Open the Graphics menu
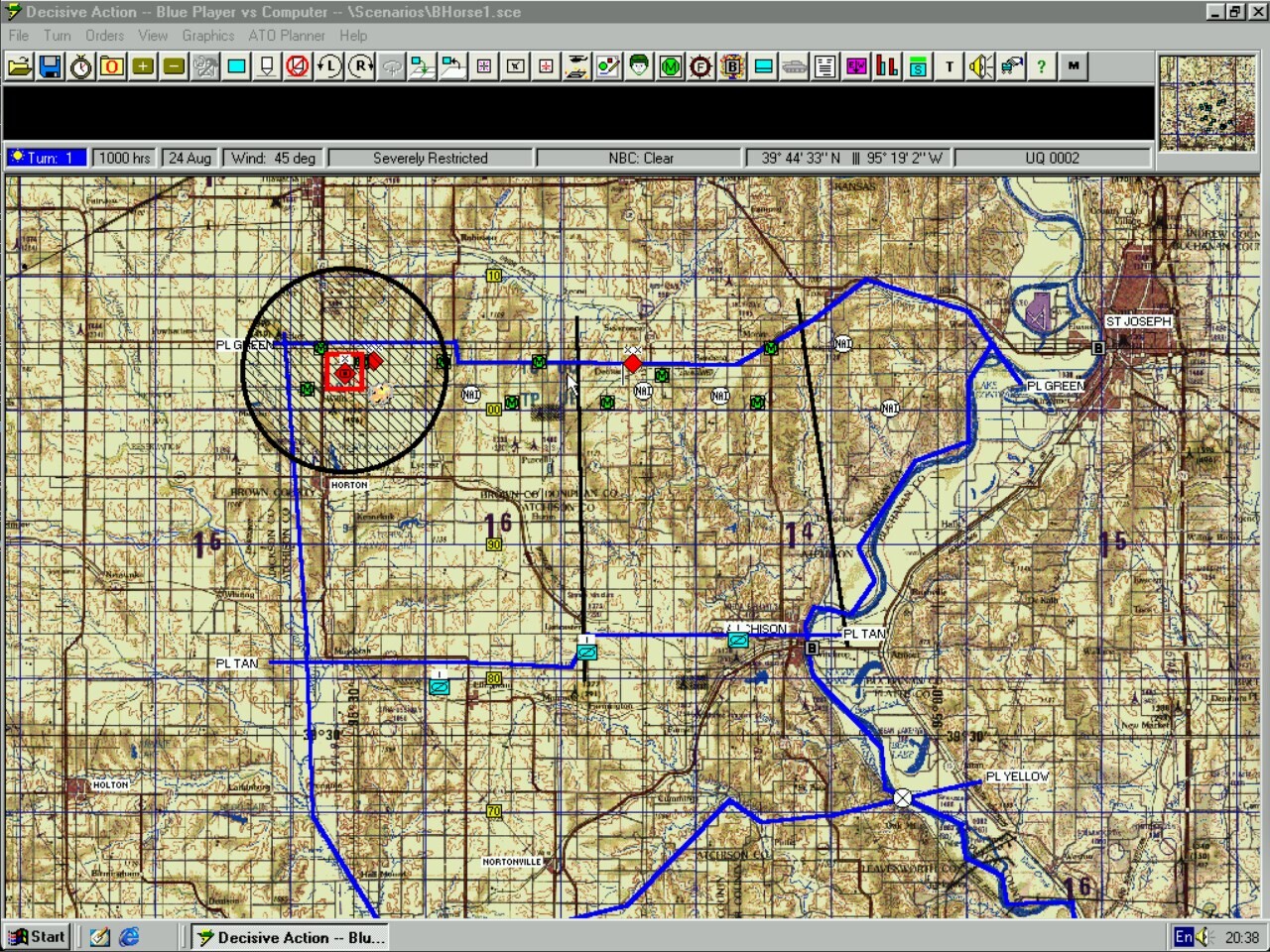Viewport: 1270px width, 952px height. [x=208, y=36]
